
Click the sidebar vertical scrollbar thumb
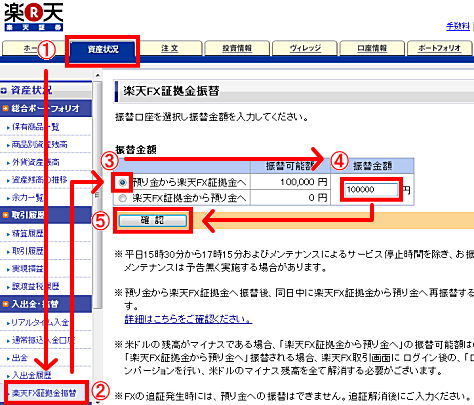click(97, 195)
